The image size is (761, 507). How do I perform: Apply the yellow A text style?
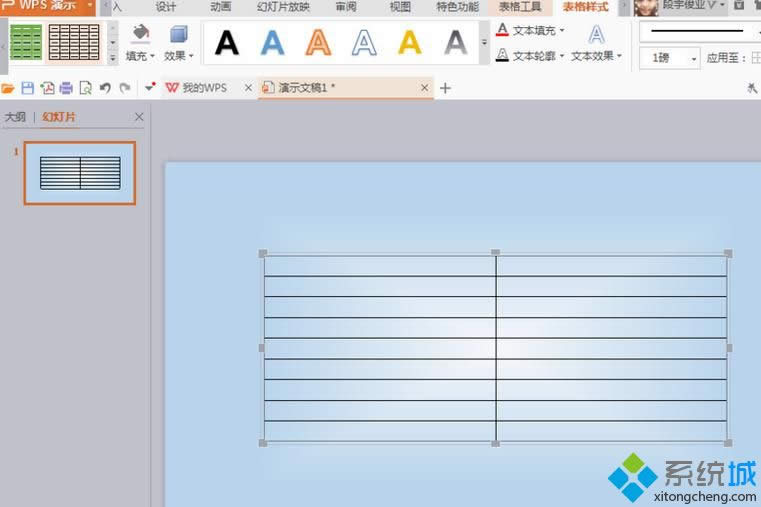pos(410,43)
